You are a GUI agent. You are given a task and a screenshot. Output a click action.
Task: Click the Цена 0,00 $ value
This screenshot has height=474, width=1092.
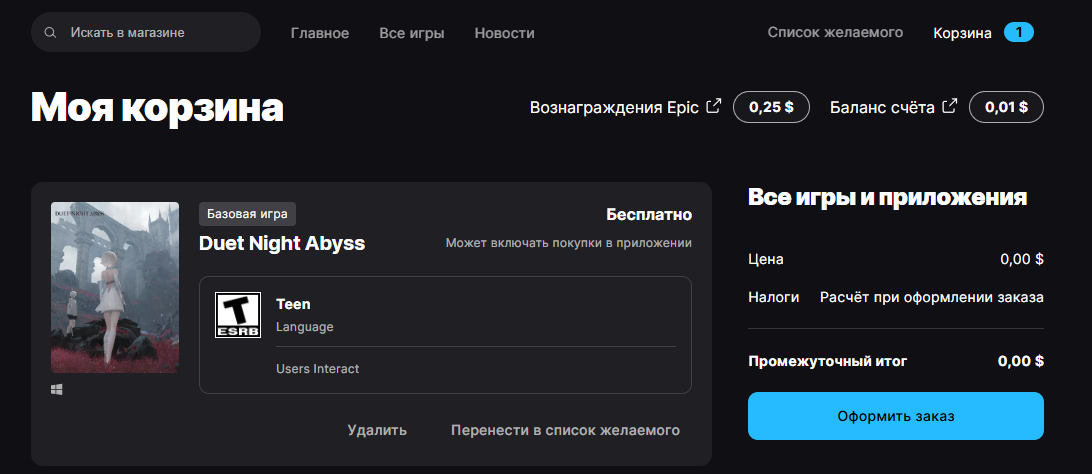(x=1022, y=260)
